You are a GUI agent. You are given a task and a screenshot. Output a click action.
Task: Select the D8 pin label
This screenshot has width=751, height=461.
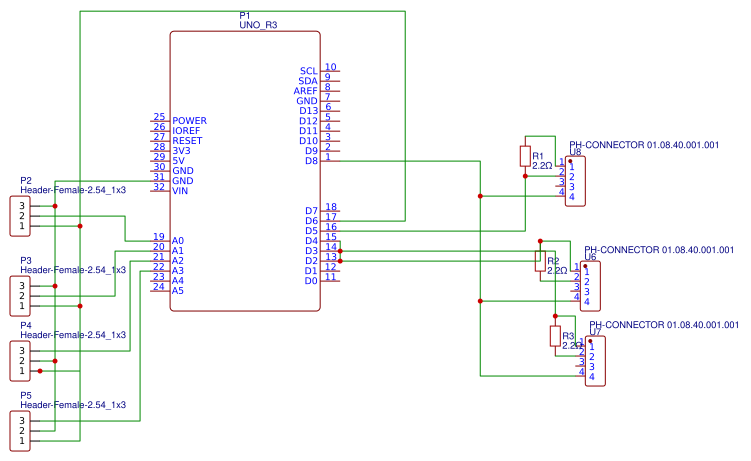click(311, 161)
